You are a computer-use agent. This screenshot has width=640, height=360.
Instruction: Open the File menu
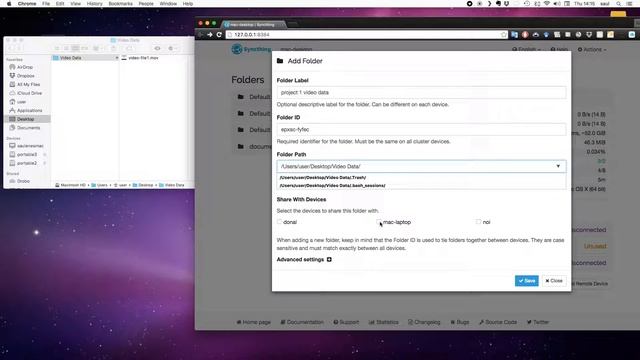[x=46, y=3]
